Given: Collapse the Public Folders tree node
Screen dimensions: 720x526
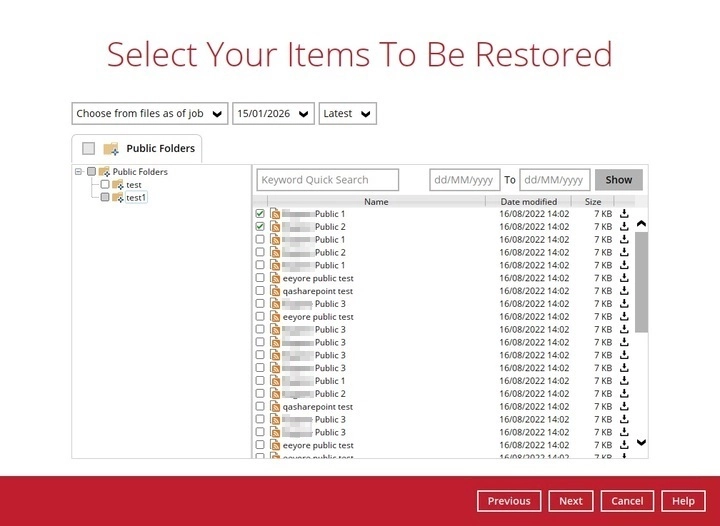Looking at the screenshot, I should click(x=79, y=172).
